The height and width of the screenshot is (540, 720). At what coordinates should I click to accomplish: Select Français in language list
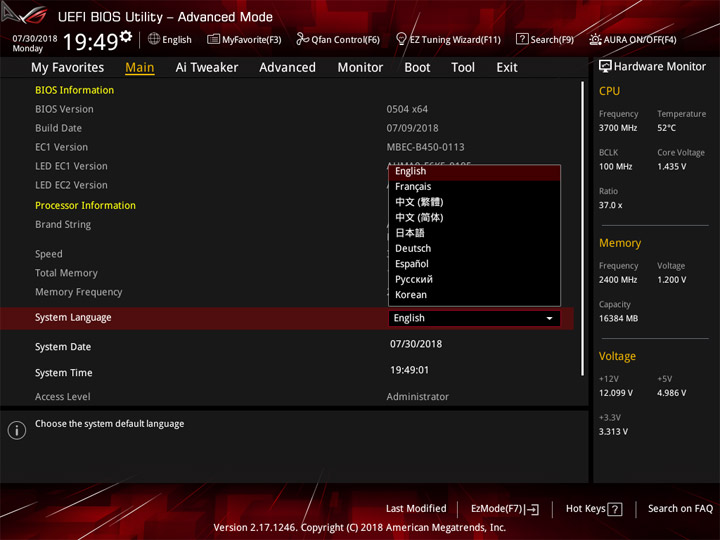coord(474,186)
